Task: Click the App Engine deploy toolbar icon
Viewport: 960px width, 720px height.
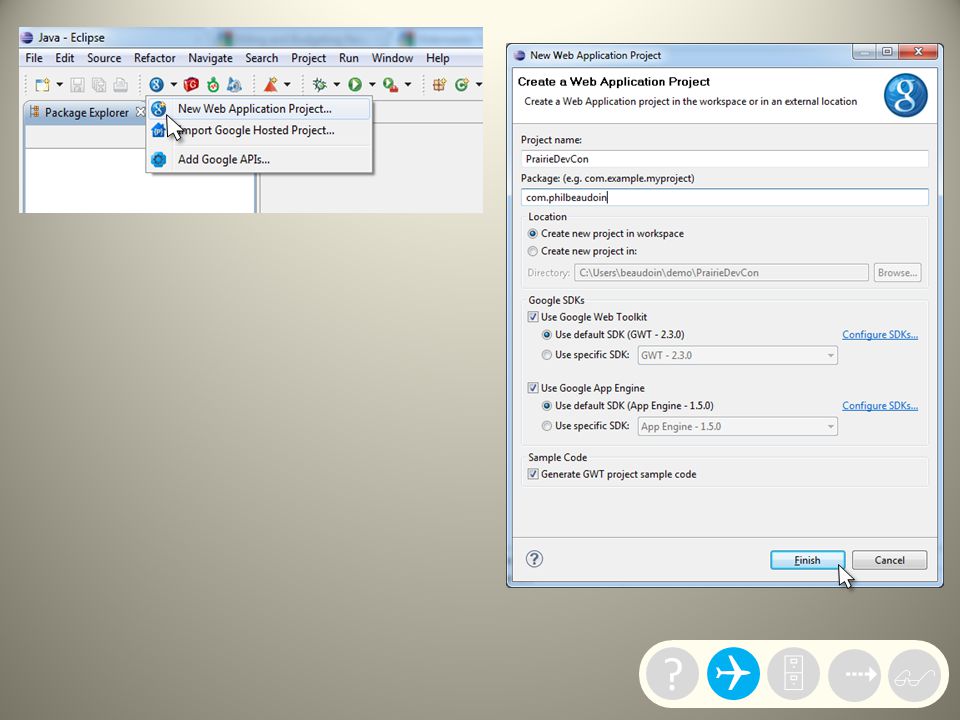Action: 234,84
